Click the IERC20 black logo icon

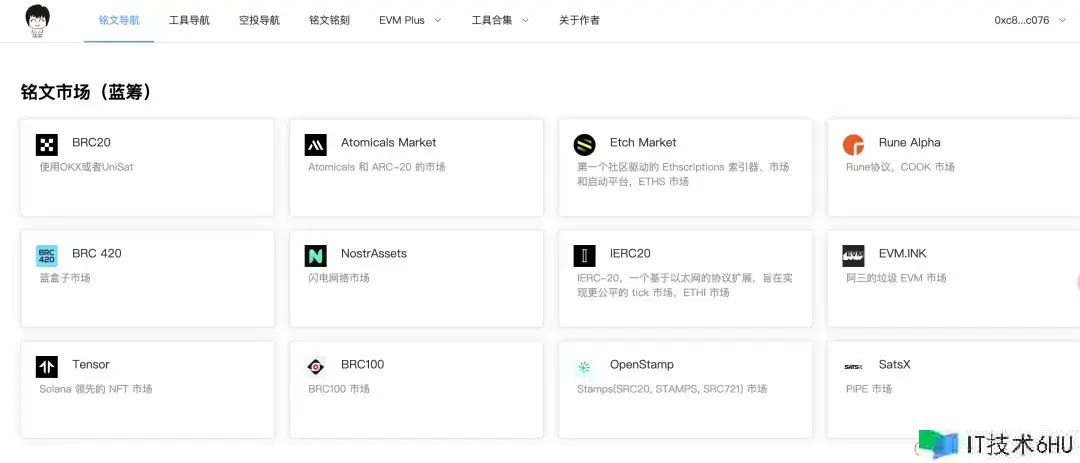[585, 256]
